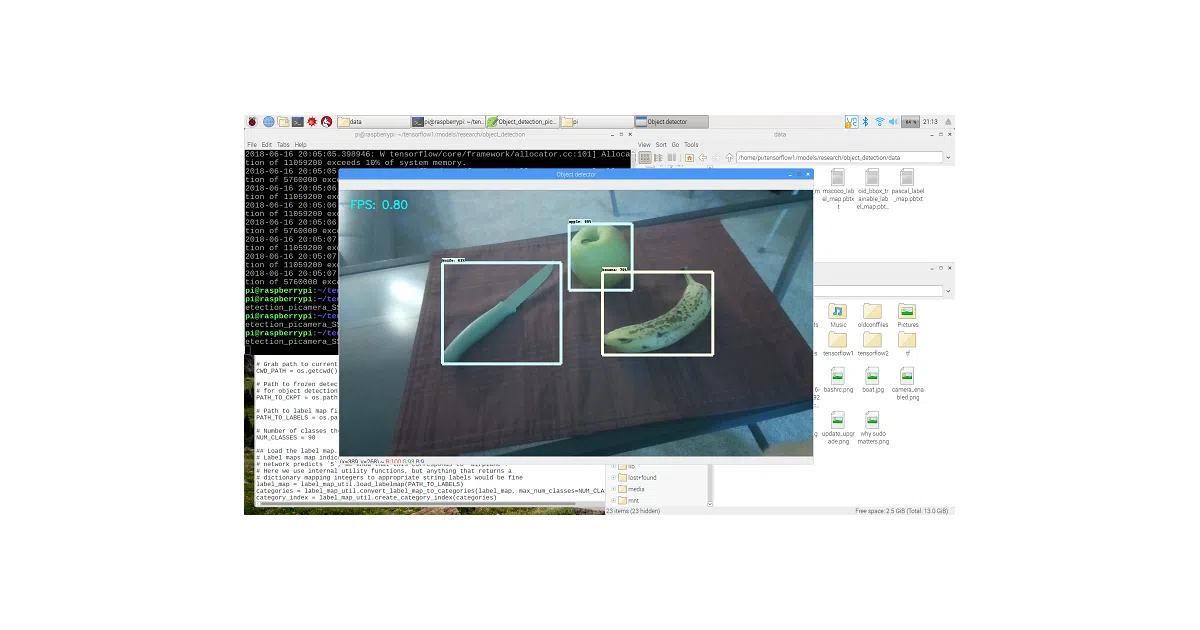This screenshot has width=1200, height=630.
Task: Switch data window to compact list view
Action: (x=658, y=158)
